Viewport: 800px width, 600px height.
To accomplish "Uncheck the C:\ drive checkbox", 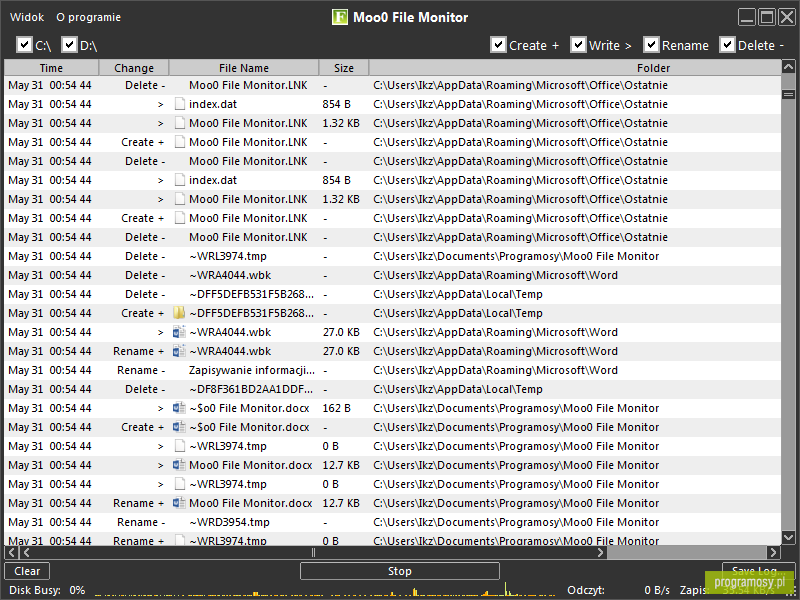I will (24, 44).
